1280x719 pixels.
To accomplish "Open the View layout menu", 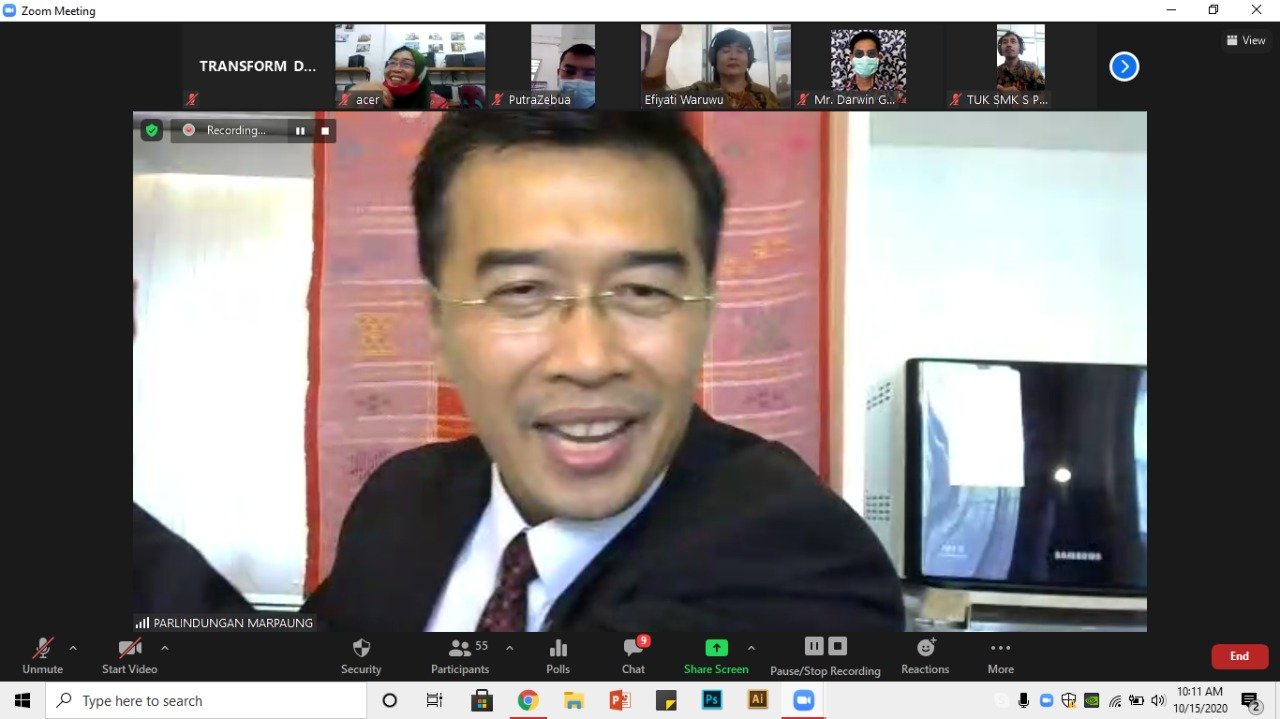I will coord(1246,41).
